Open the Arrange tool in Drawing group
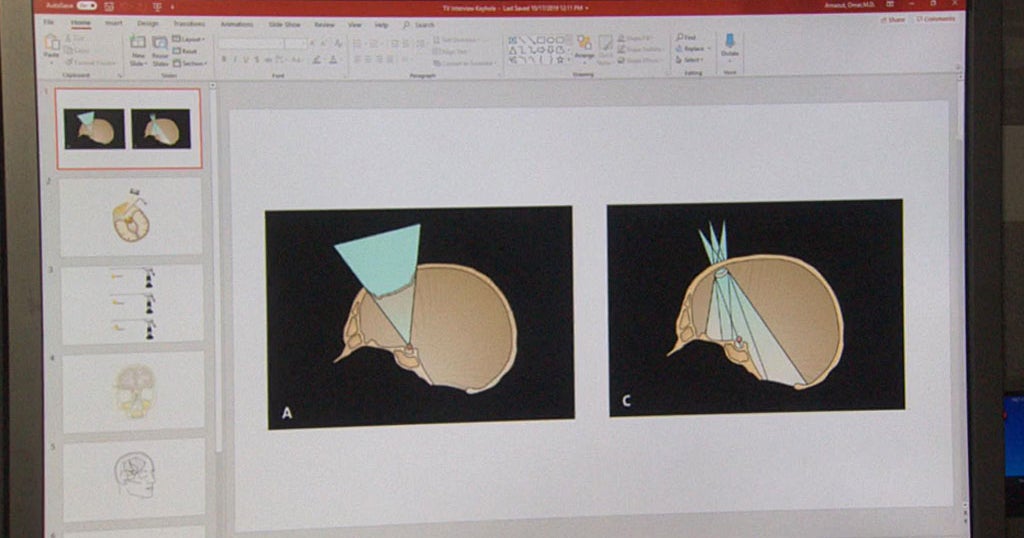 [584, 47]
